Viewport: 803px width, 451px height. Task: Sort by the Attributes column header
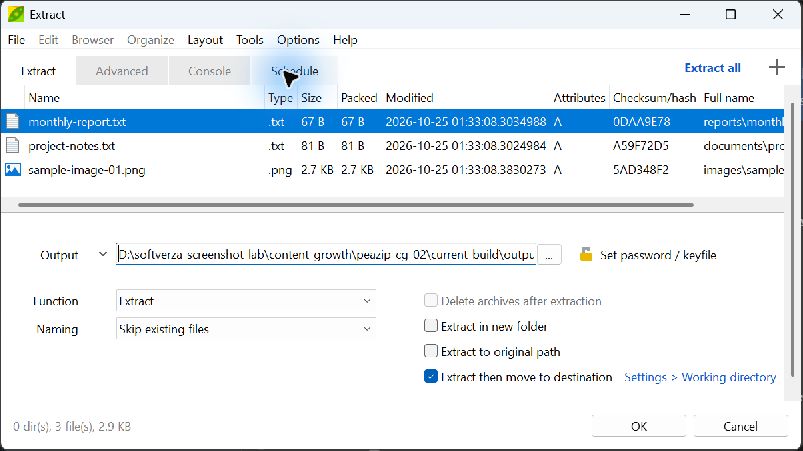(579, 97)
